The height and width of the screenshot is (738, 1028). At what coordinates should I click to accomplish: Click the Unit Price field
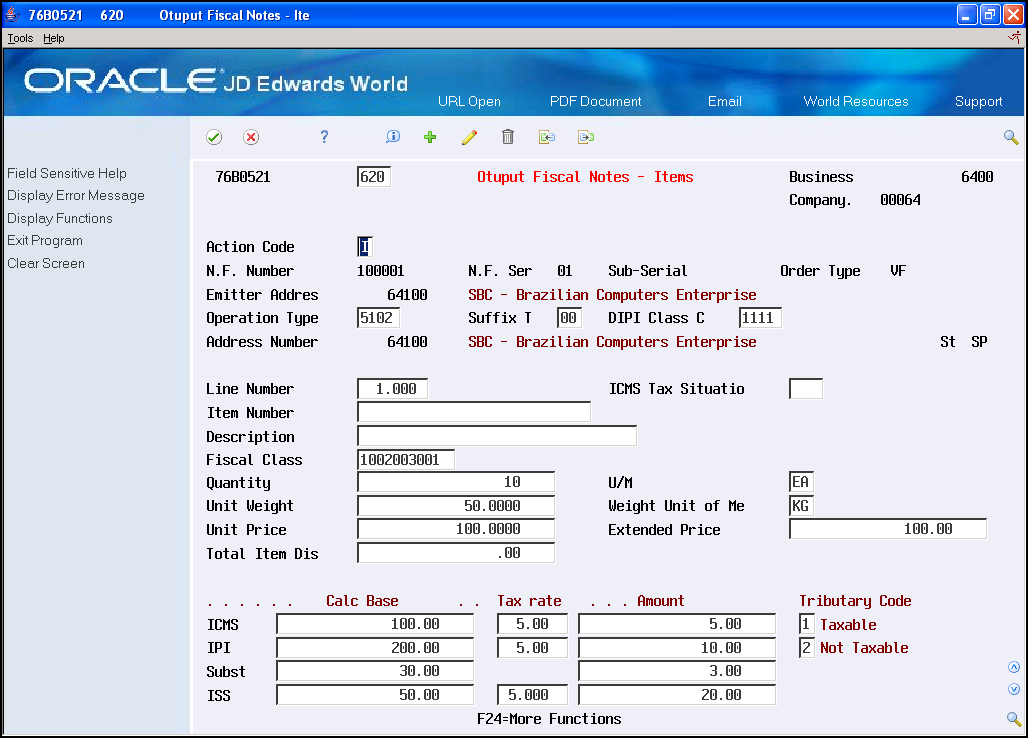click(x=456, y=529)
